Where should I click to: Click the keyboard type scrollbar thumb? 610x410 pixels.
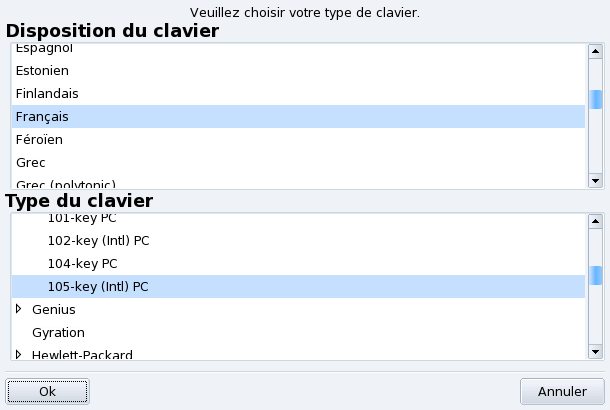point(596,272)
